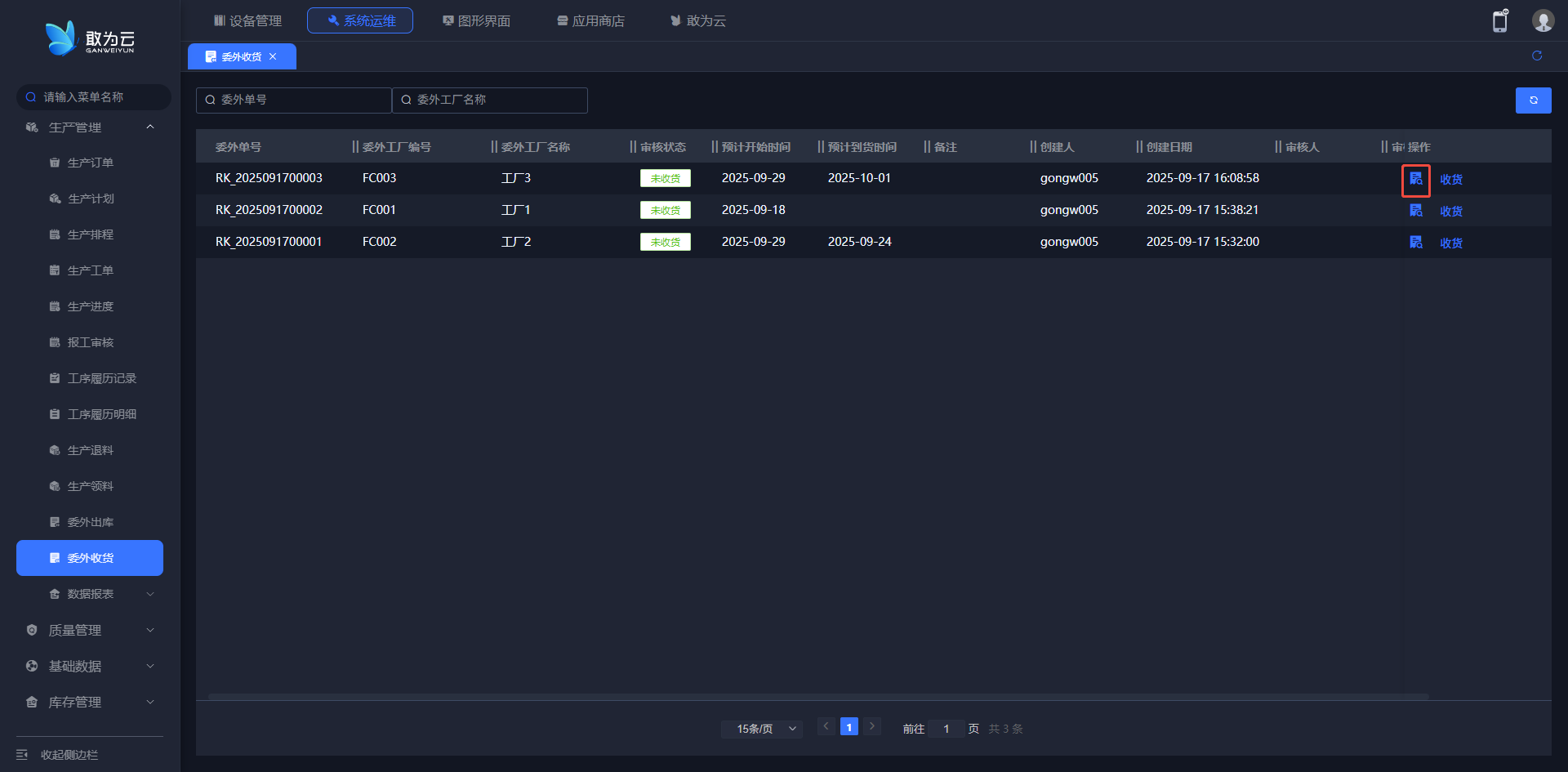
Task: Click 收货 link for 工厂2 row
Action: click(x=1450, y=243)
